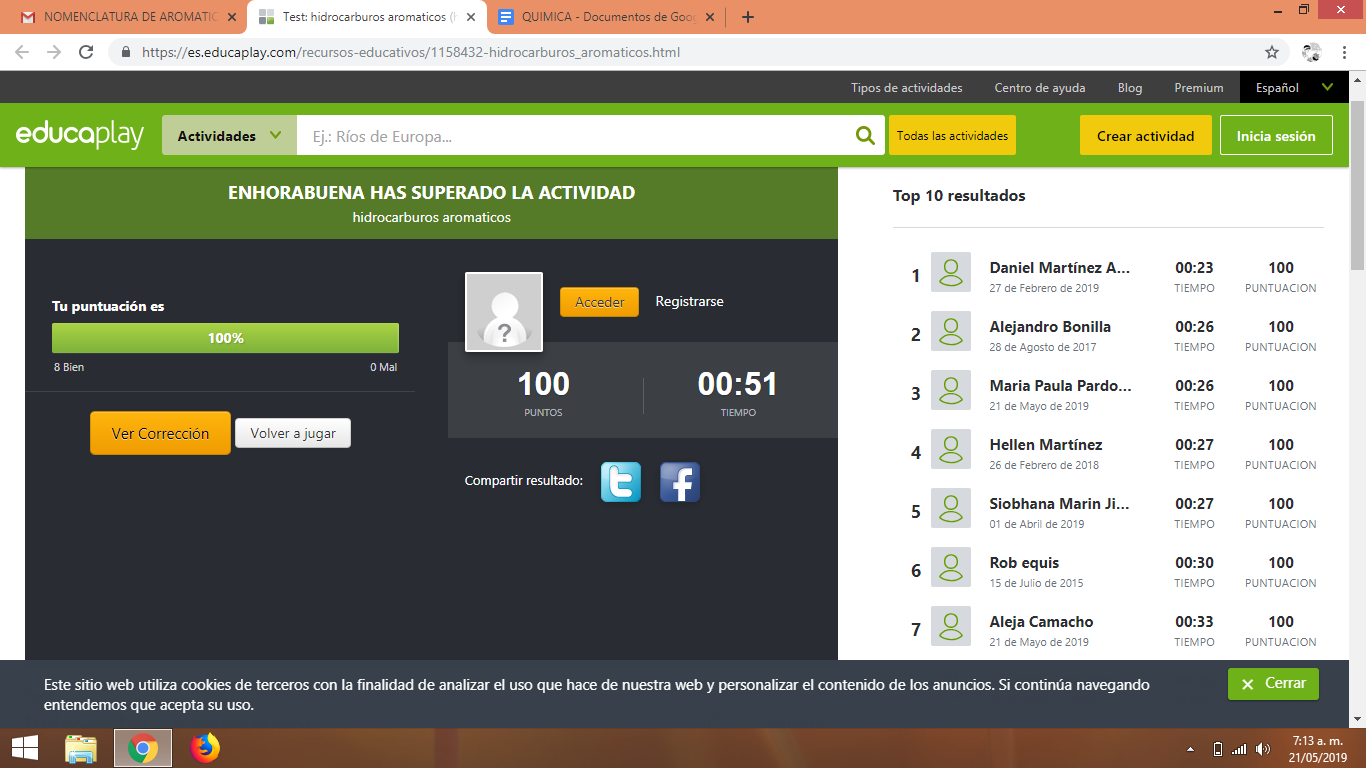Select Hellen Martínez name
The width and height of the screenshot is (1366, 768).
pos(1046,445)
